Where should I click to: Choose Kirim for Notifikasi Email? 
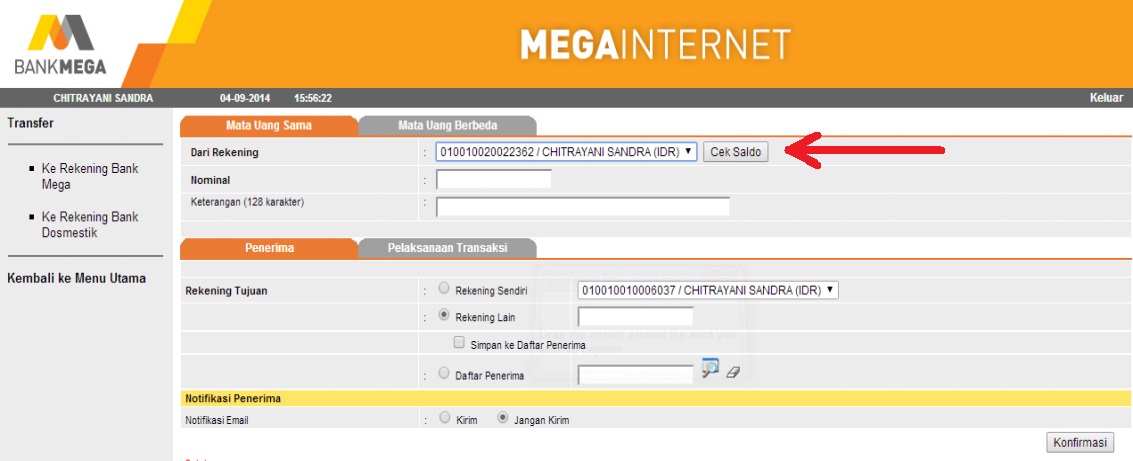[444, 418]
